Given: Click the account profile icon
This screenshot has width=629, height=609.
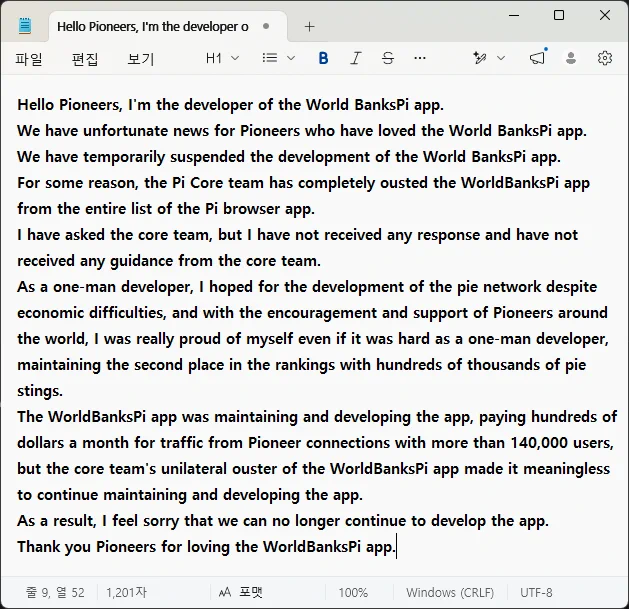Looking at the screenshot, I should point(571,59).
